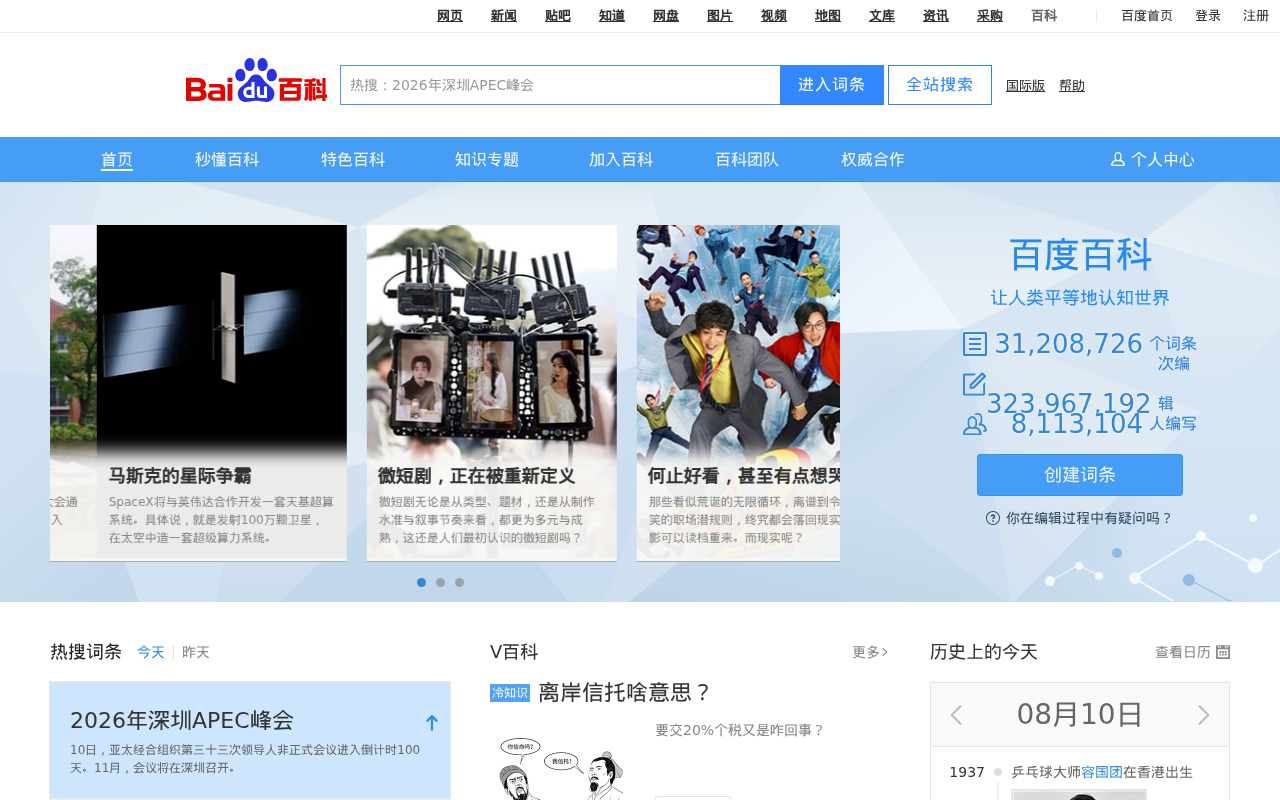
Task: Click the edits count pencil icon
Action: click(975, 384)
